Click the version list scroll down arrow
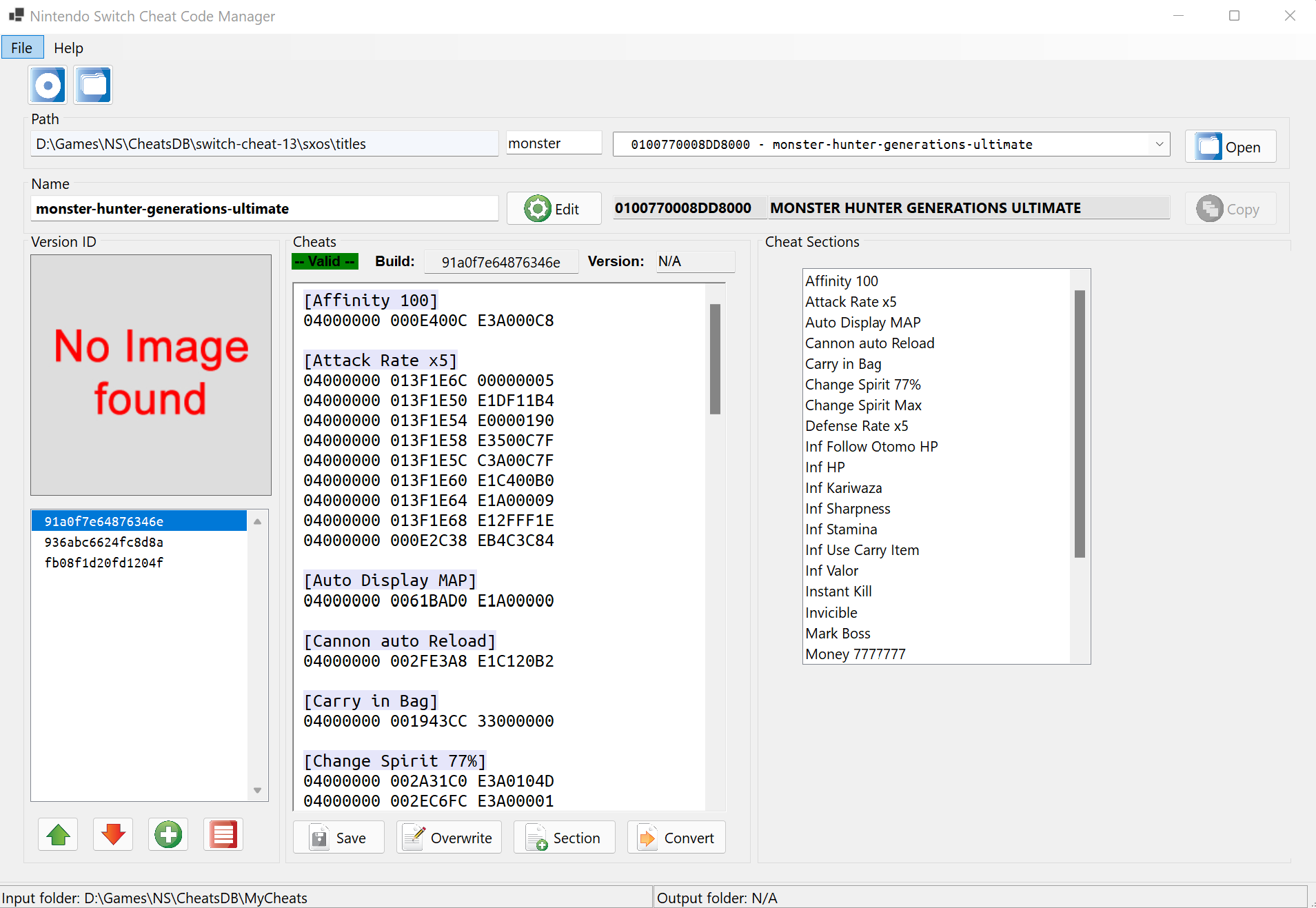The image size is (1316, 908). [257, 790]
